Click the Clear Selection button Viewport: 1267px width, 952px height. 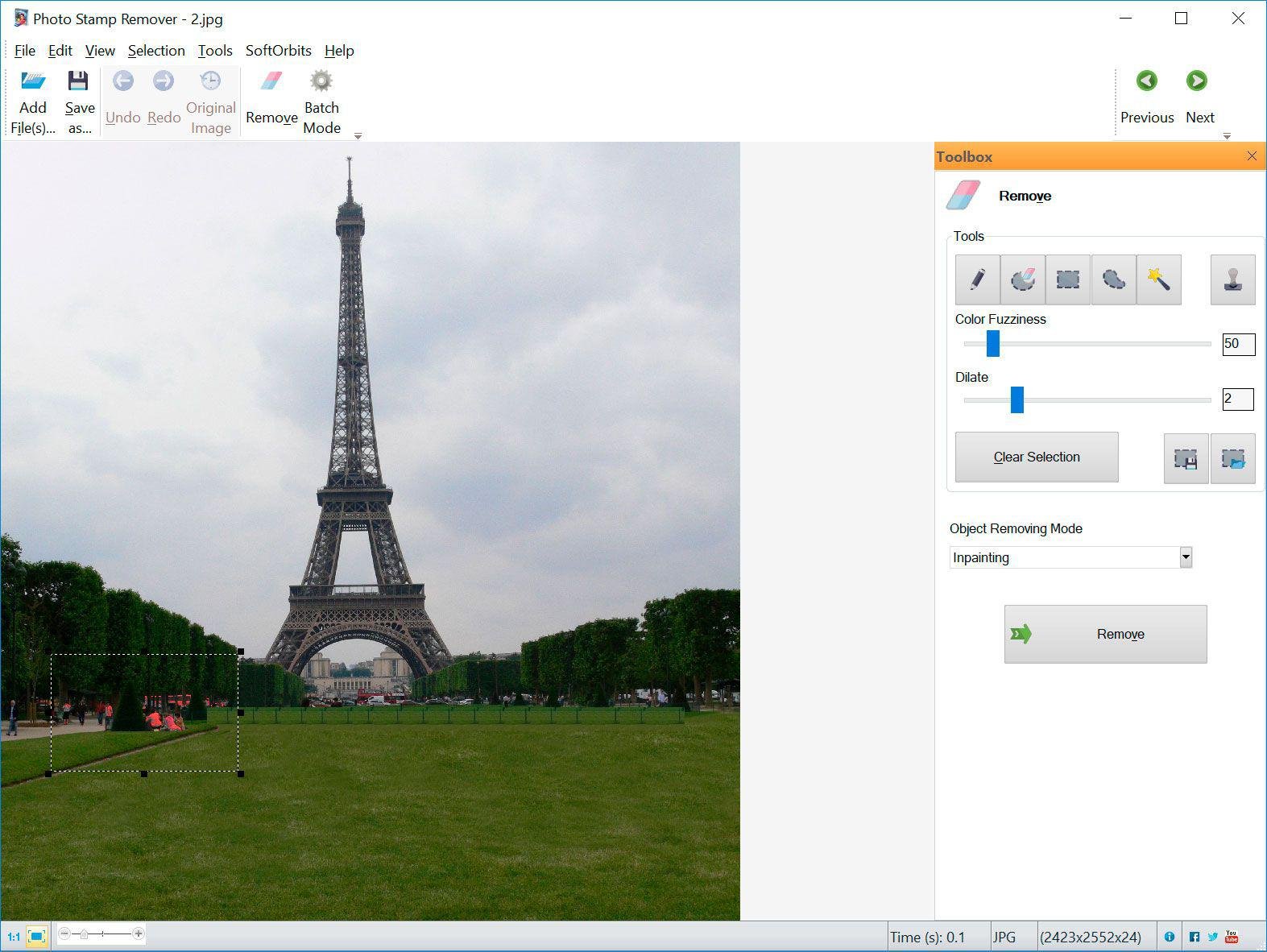pos(1036,457)
